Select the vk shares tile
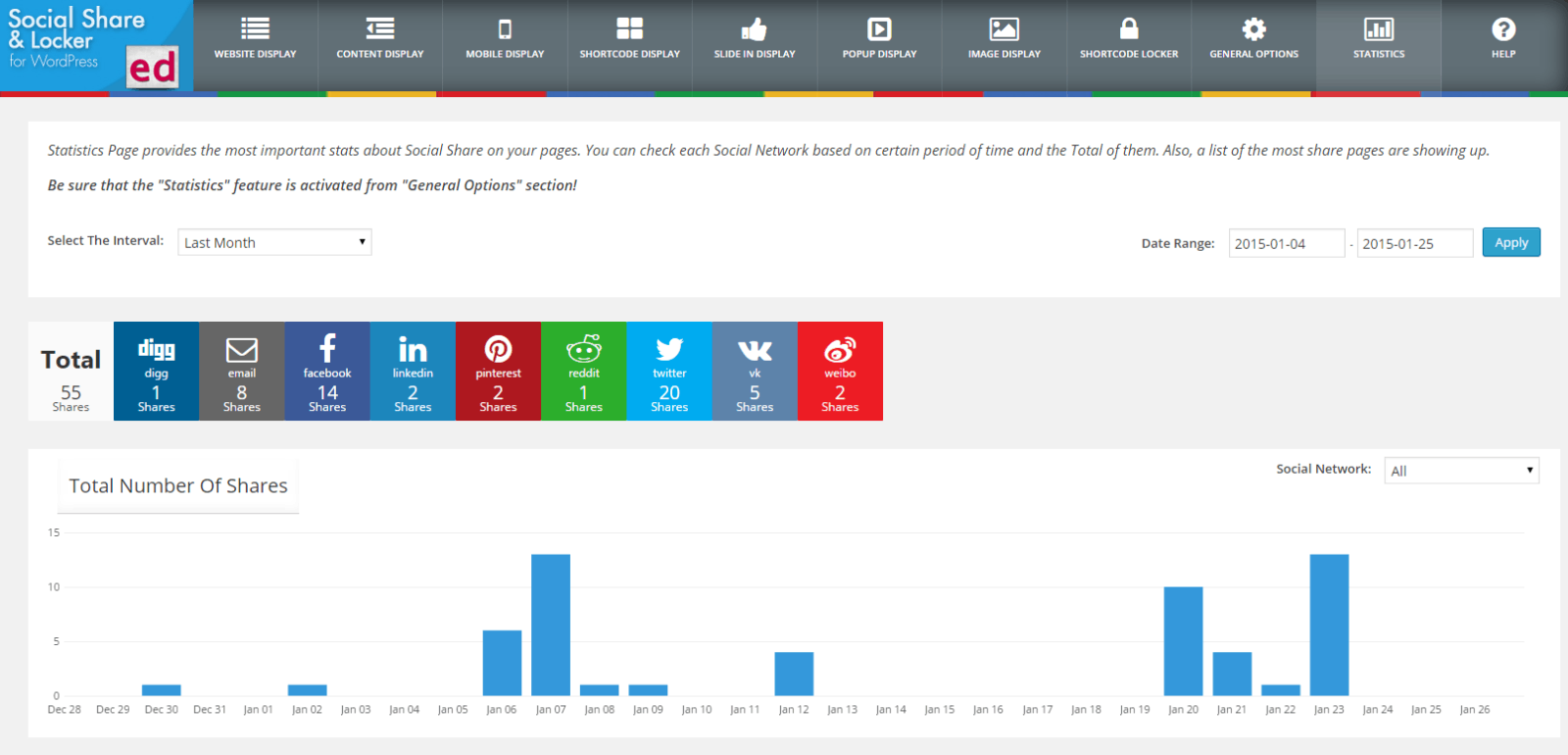 click(x=755, y=371)
